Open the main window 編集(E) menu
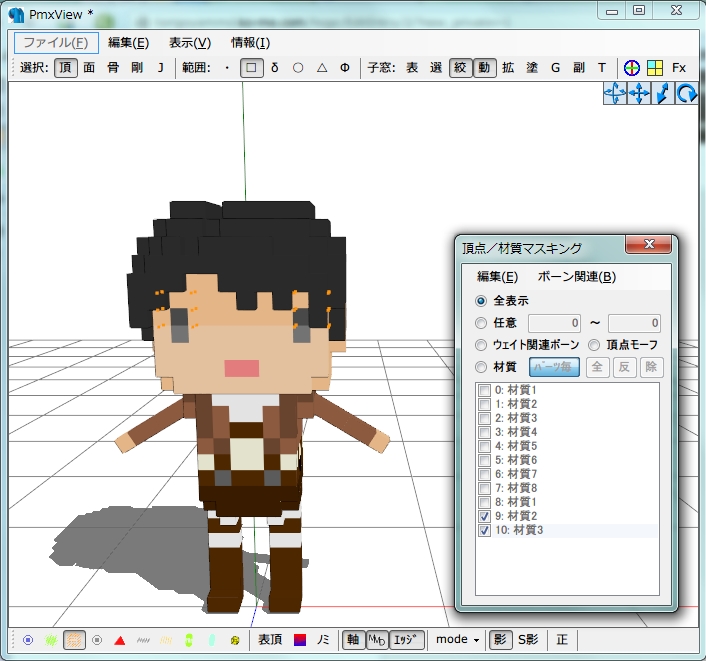Image resolution: width=706 pixels, height=661 pixels. 128,43
